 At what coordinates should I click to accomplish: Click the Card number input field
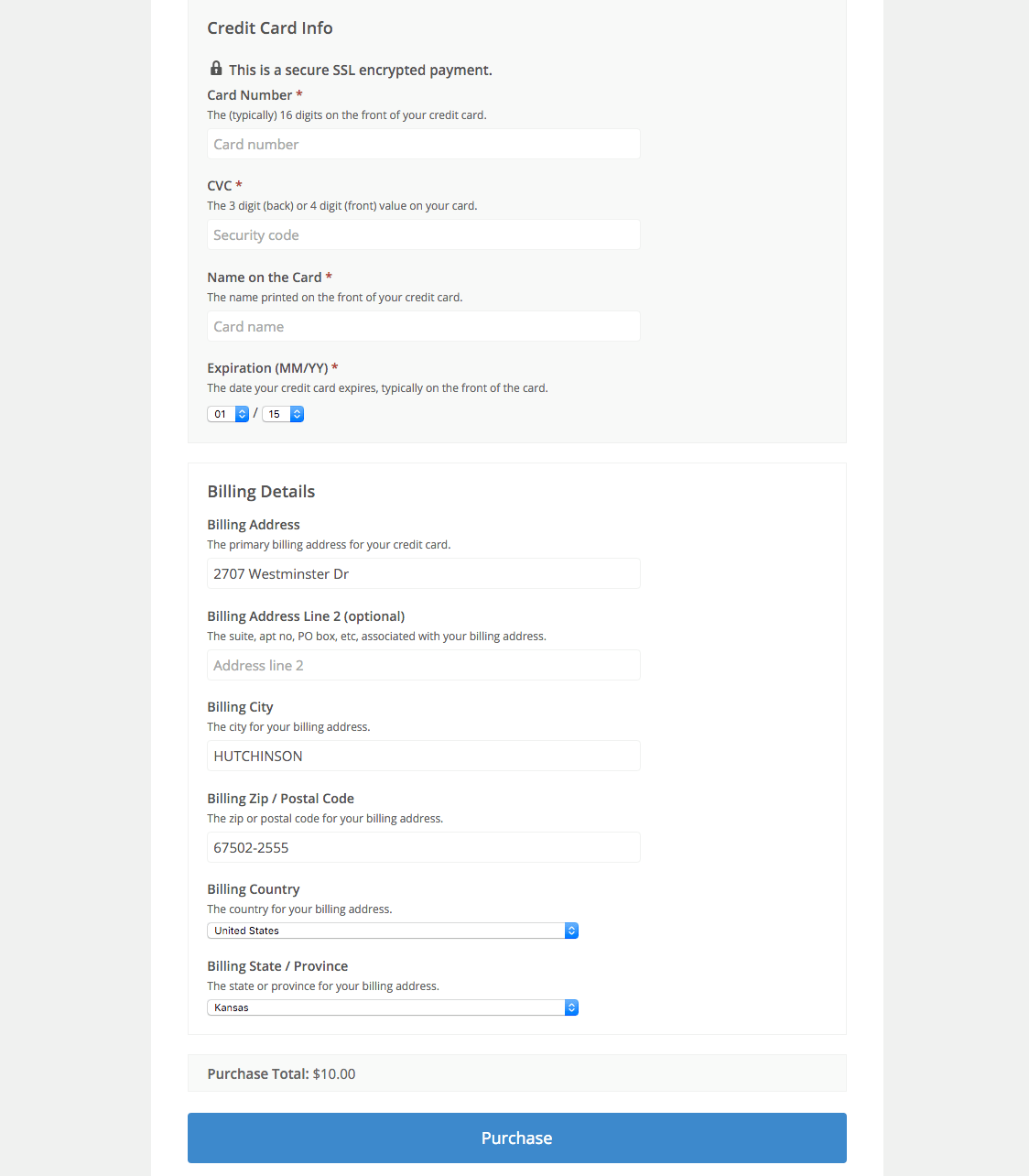point(423,144)
